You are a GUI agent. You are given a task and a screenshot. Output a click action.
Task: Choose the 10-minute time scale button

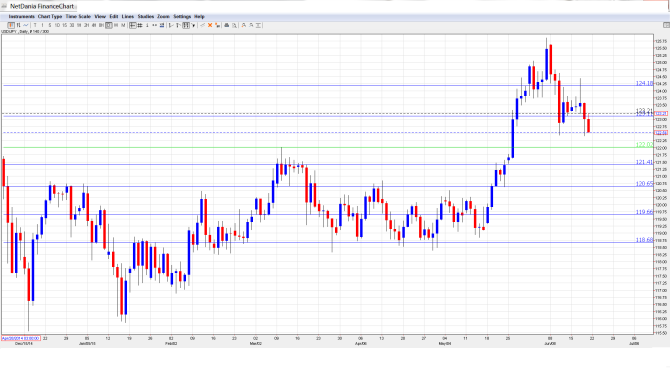click(x=57, y=25)
